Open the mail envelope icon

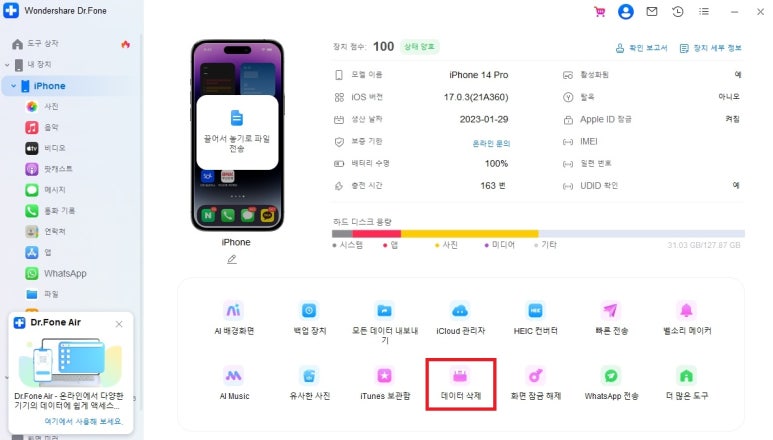pos(652,11)
